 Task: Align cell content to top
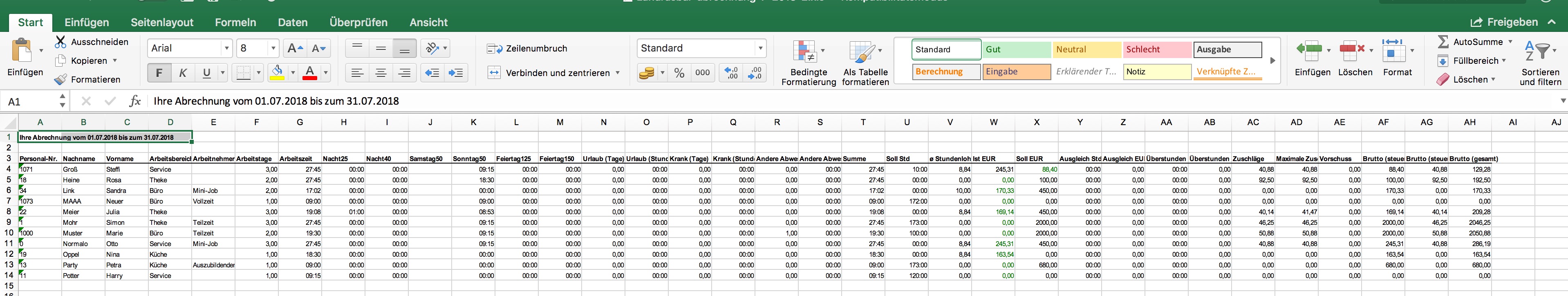point(357,49)
